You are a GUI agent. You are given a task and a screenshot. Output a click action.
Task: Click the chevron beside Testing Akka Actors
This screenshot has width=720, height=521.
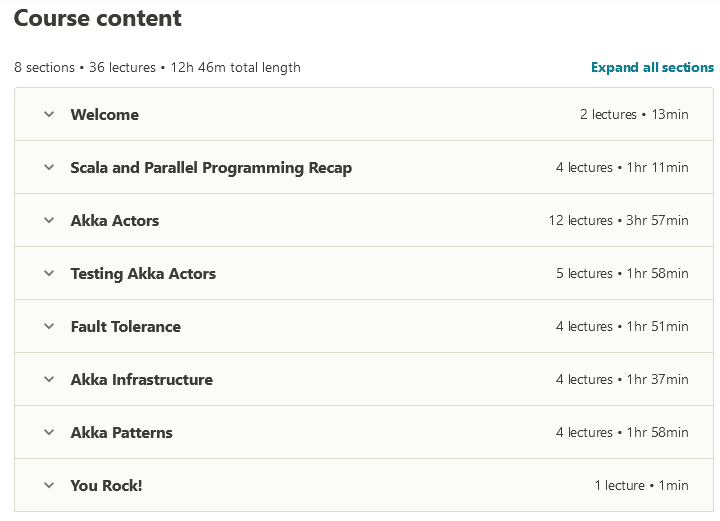click(x=48, y=273)
